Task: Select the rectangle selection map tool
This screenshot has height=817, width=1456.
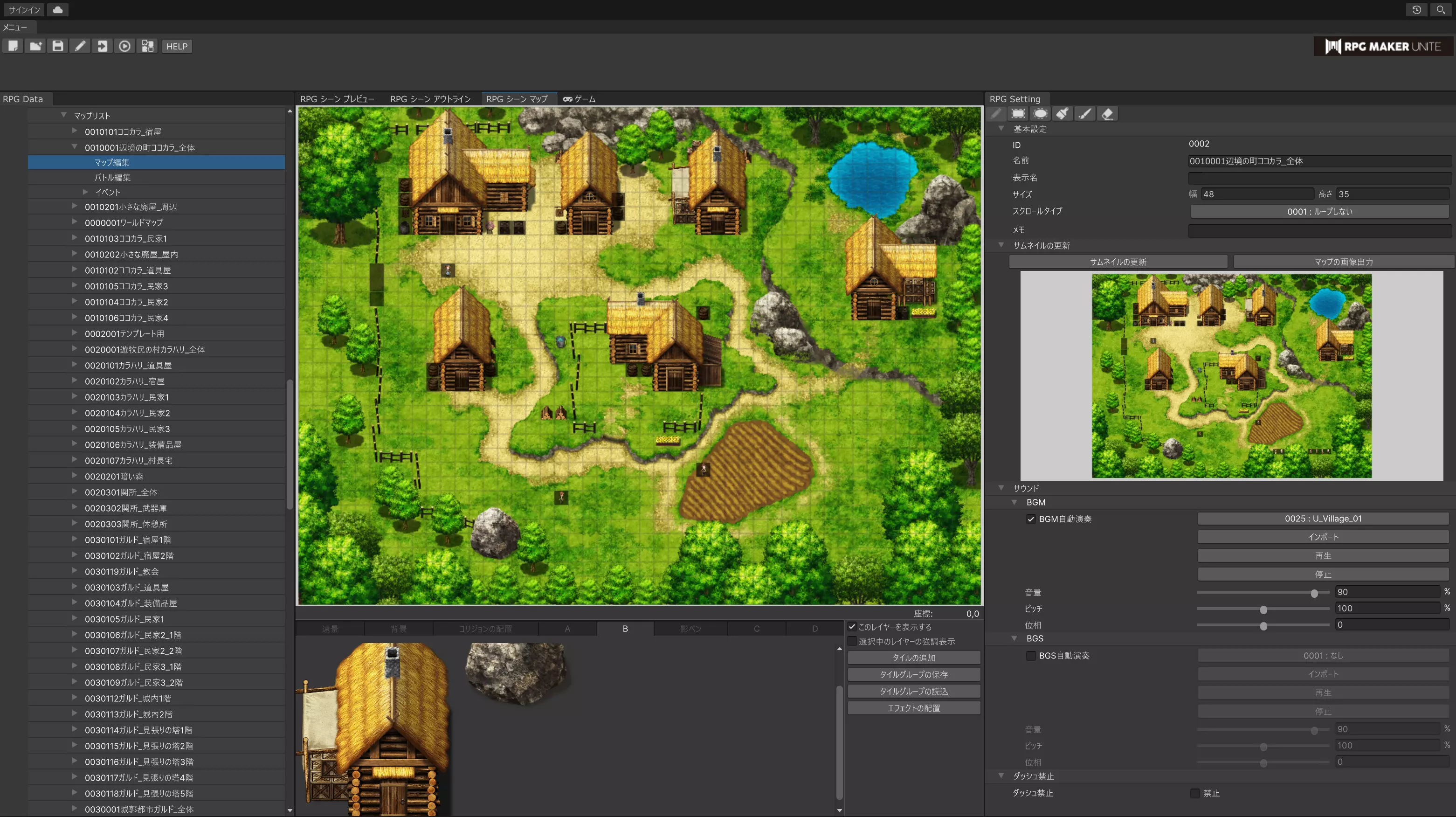Action: point(1018,114)
